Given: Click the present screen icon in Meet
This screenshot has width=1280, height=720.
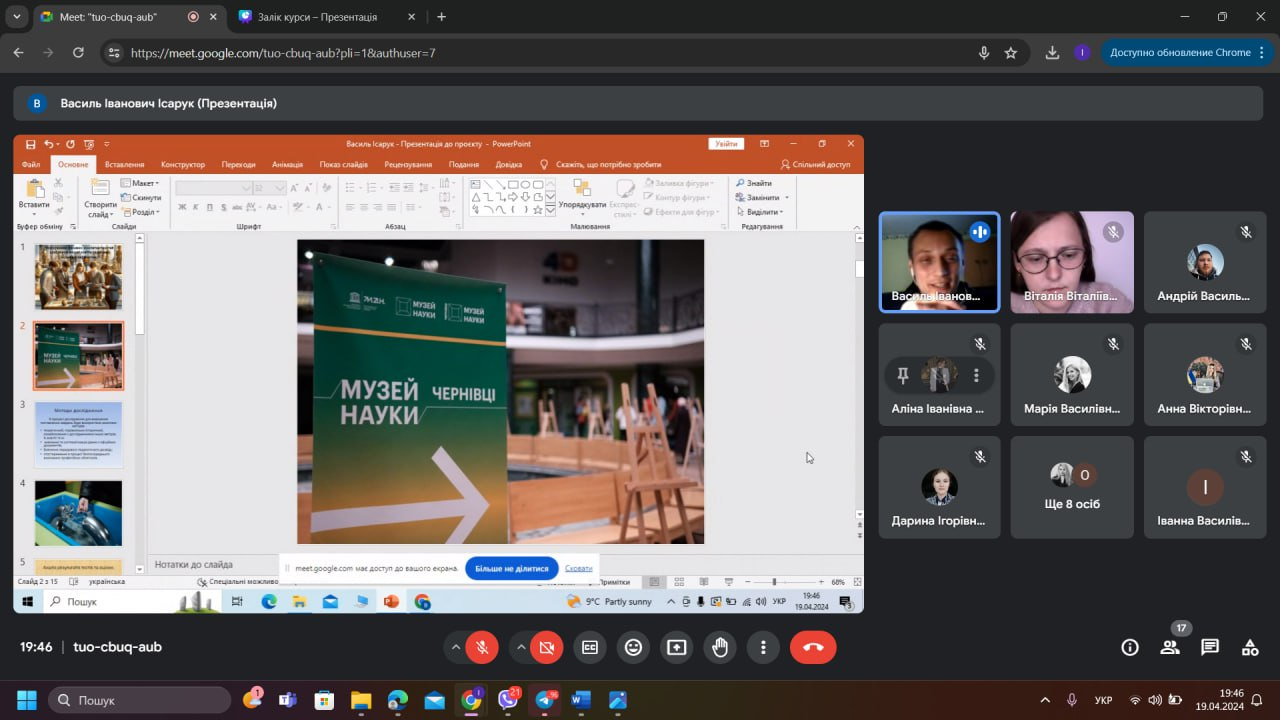Looking at the screenshot, I should click(x=677, y=647).
